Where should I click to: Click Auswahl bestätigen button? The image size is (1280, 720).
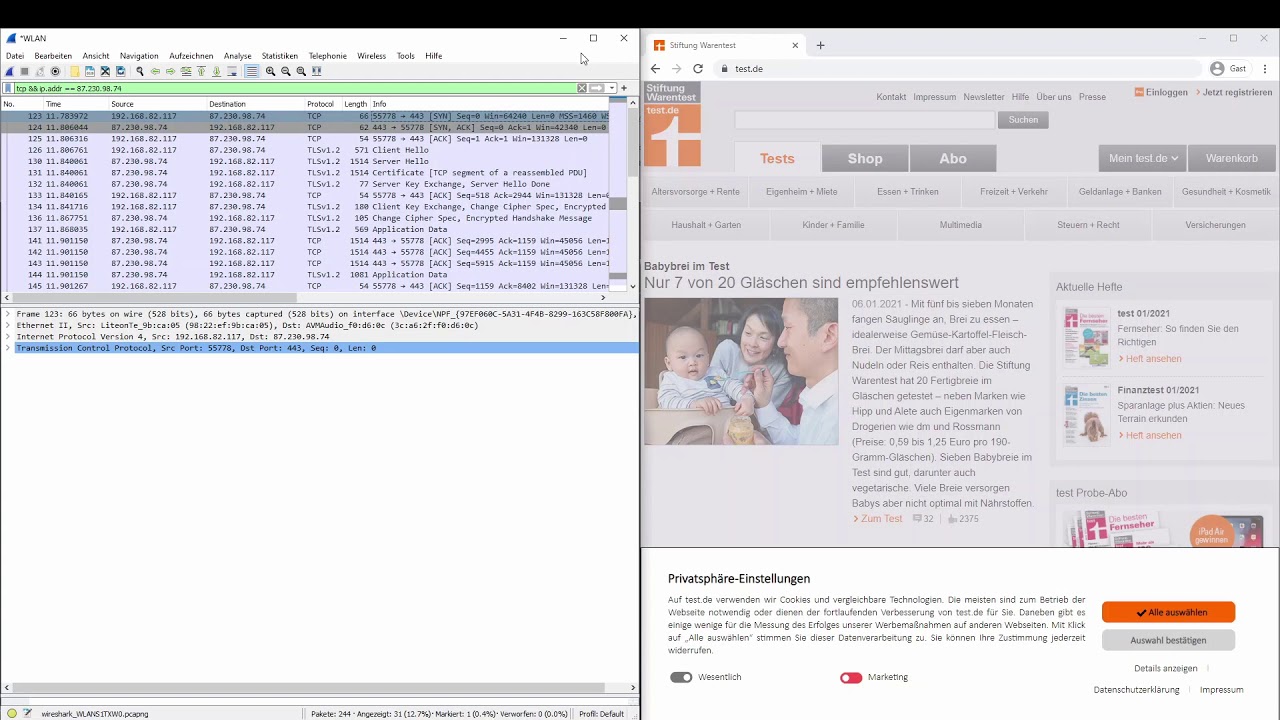click(1168, 640)
